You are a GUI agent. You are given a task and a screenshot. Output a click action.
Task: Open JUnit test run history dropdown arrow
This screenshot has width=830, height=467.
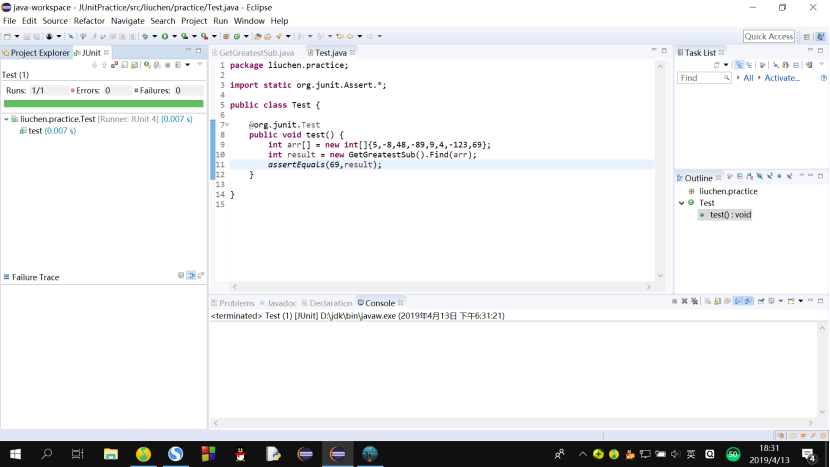(187, 65)
